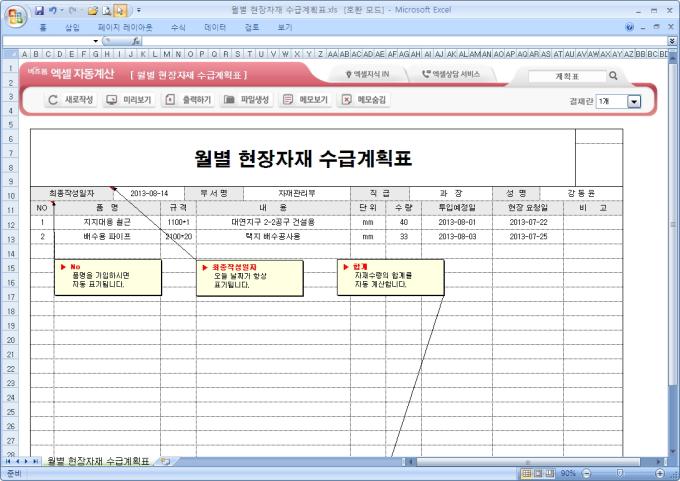Viewport: 680px width, 481px height.
Task: Click the Excel Help question mark icon
Action: pos(629,27)
